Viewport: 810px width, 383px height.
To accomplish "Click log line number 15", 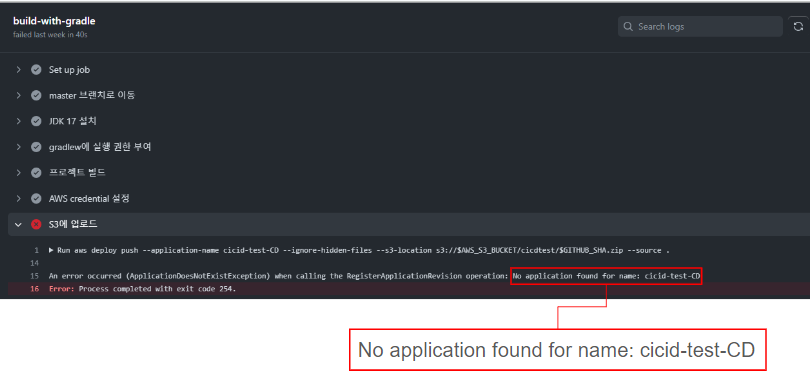I will (x=35, y=276).
